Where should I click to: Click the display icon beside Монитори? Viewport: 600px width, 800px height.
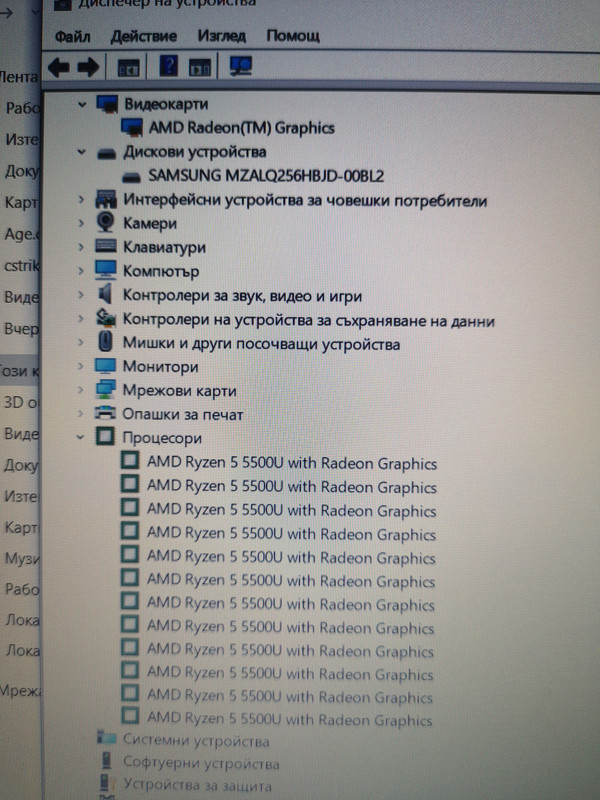105,365
